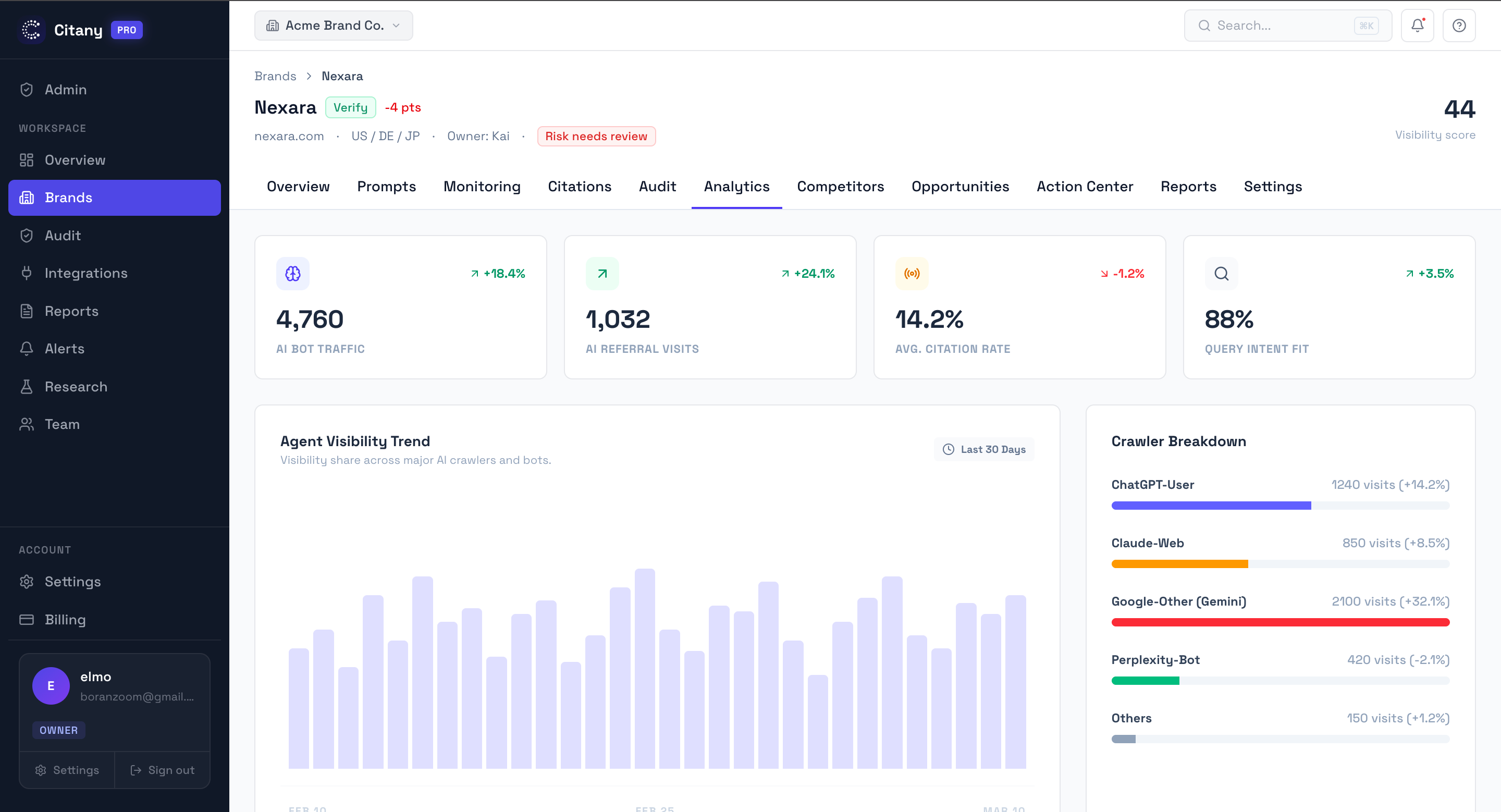This screenshot has height=812, width=1501.
Task: Focus the Search input field
Action: point(1282,26)
